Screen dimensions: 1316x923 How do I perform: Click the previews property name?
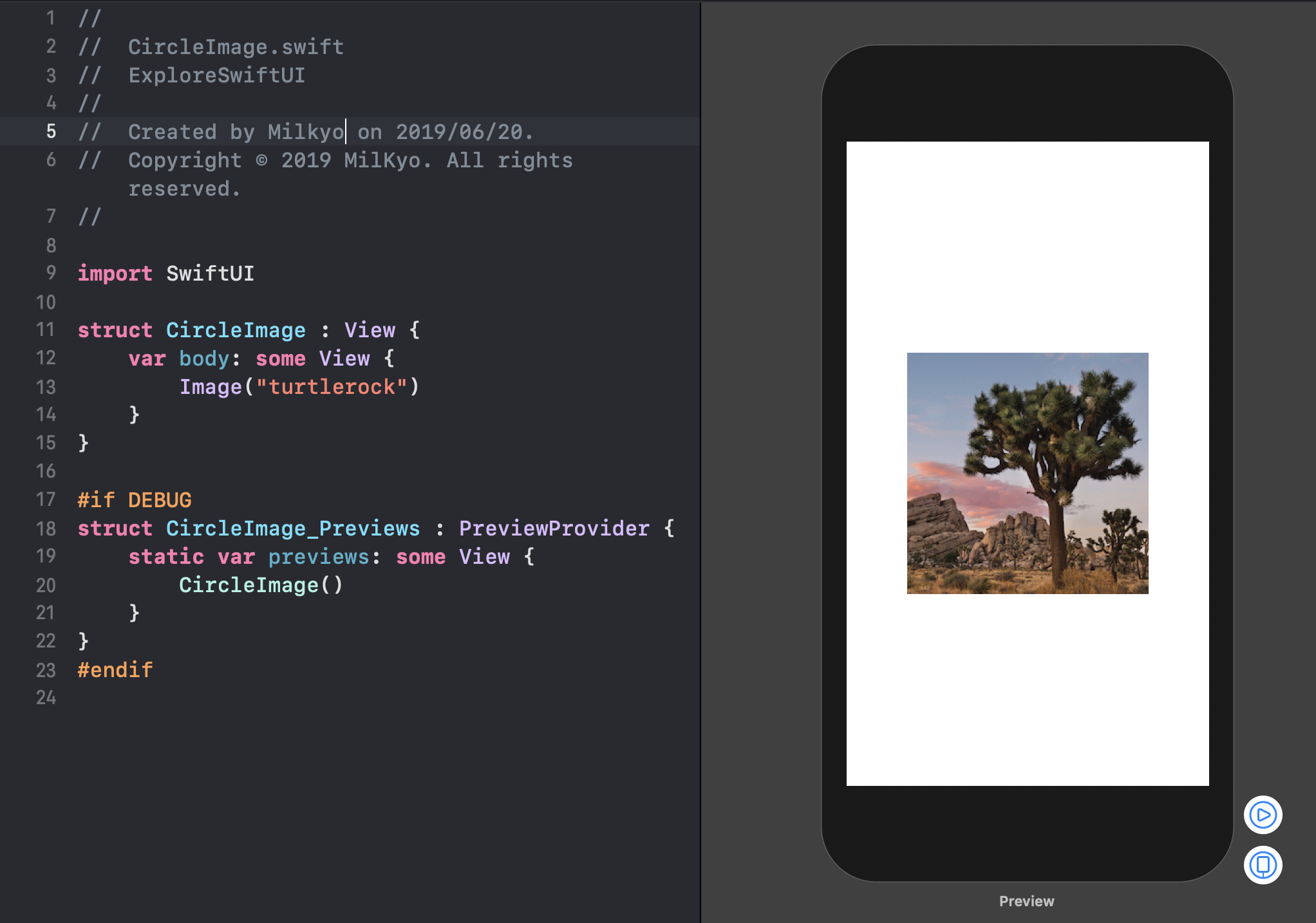pyautogui.click(x=318, y=557)
